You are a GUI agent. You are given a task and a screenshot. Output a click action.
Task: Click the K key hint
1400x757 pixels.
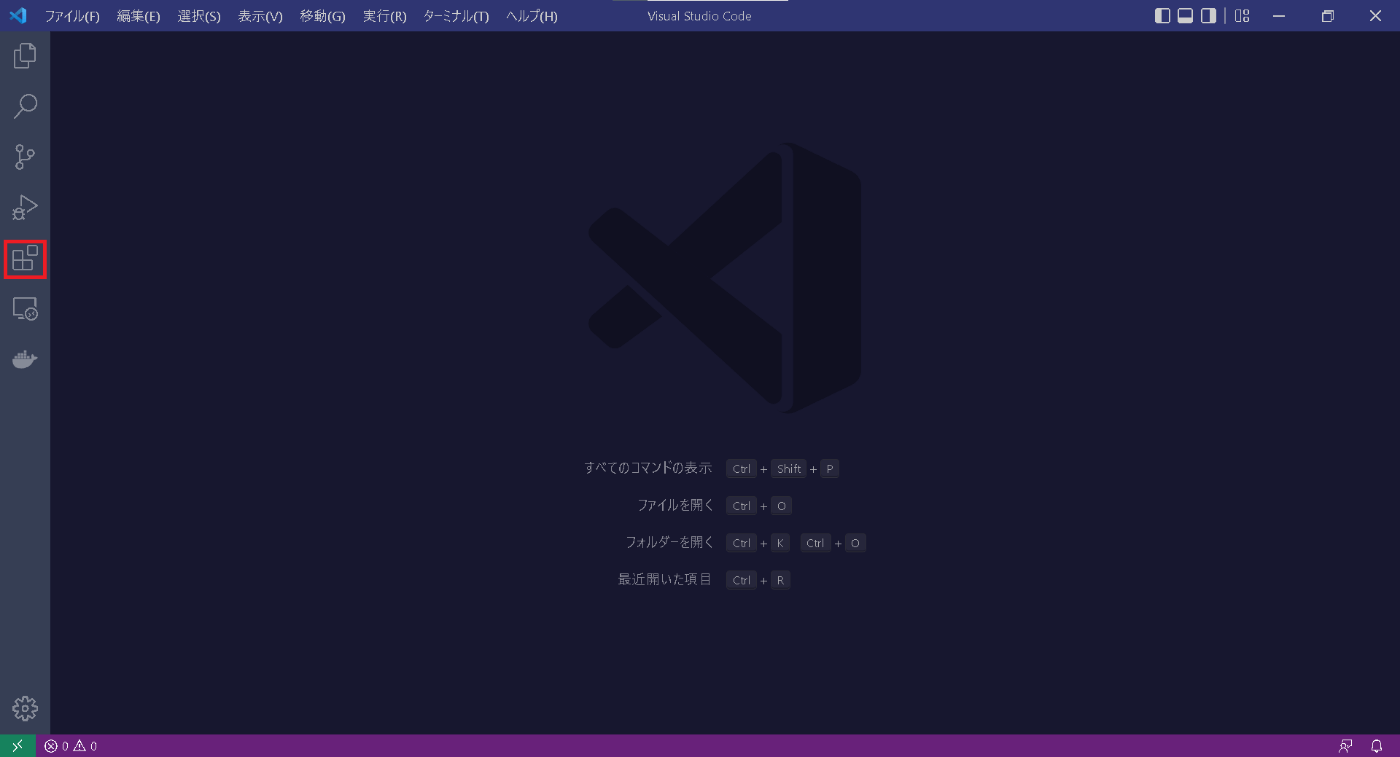point(780,543)
